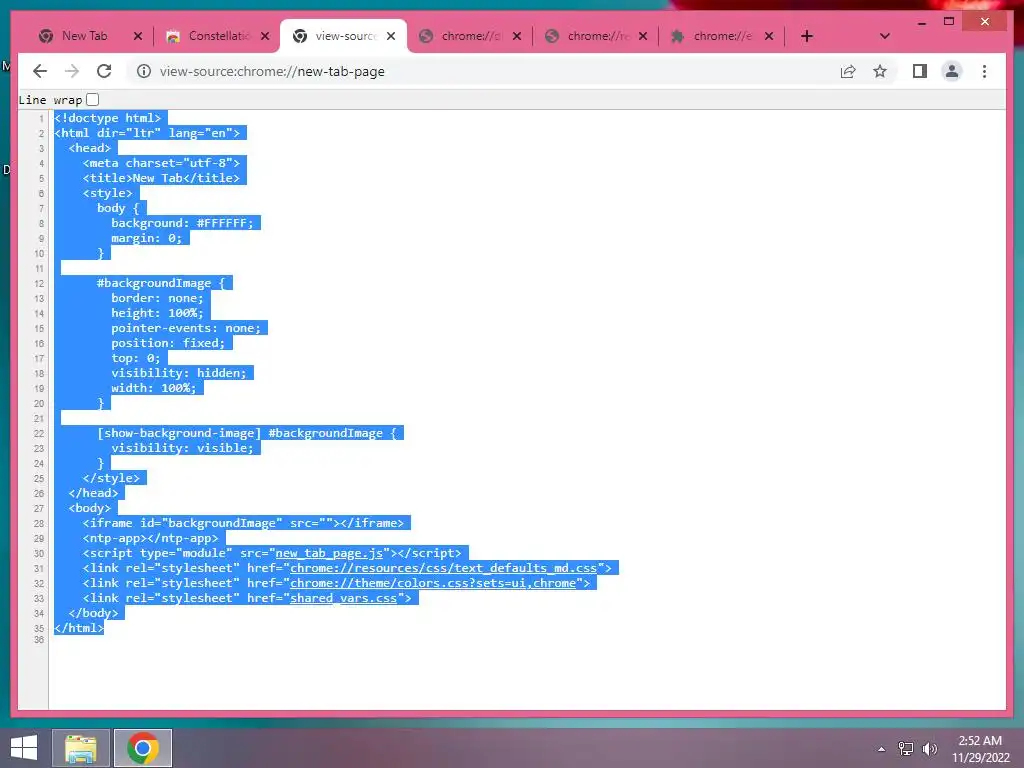Click the iframe id="backgroundImage" line
The height and width of the screenshot is (768, 1024).
(x=243, y=523)
